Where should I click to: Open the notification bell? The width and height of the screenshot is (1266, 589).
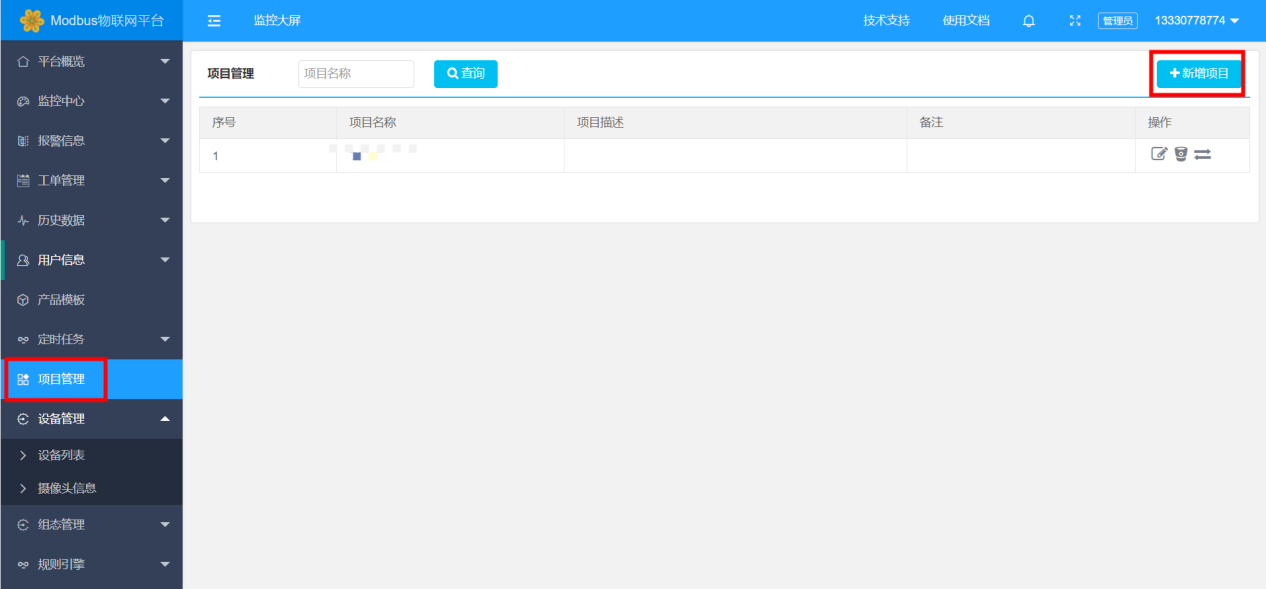coord(1029,21)
